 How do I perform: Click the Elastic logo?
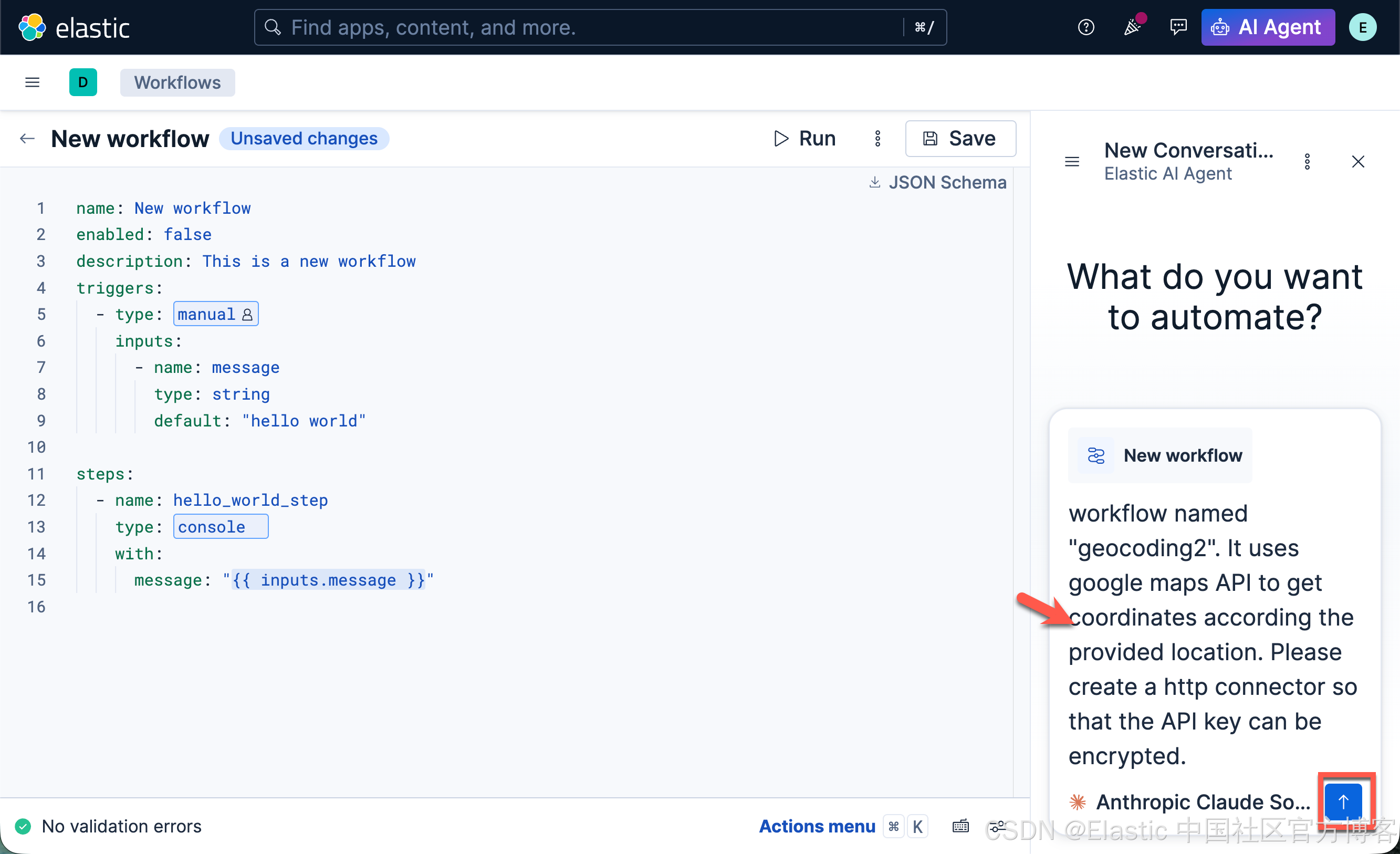pyautogui.click(x=75, y=27)
